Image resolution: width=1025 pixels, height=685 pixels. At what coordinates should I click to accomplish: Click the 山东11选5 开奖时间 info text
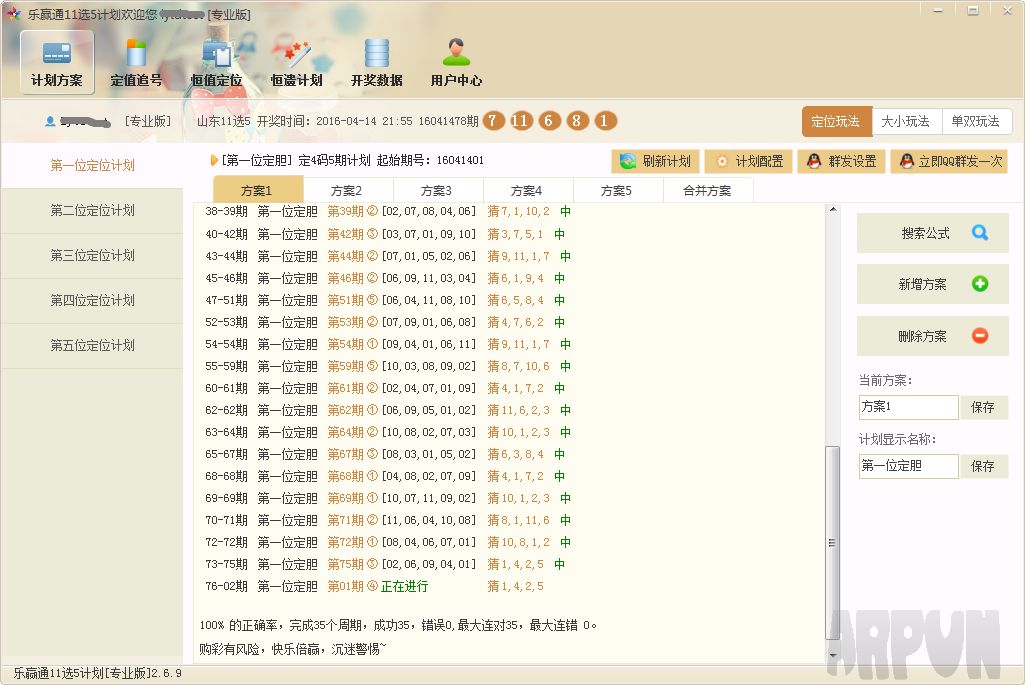point(337,121)
